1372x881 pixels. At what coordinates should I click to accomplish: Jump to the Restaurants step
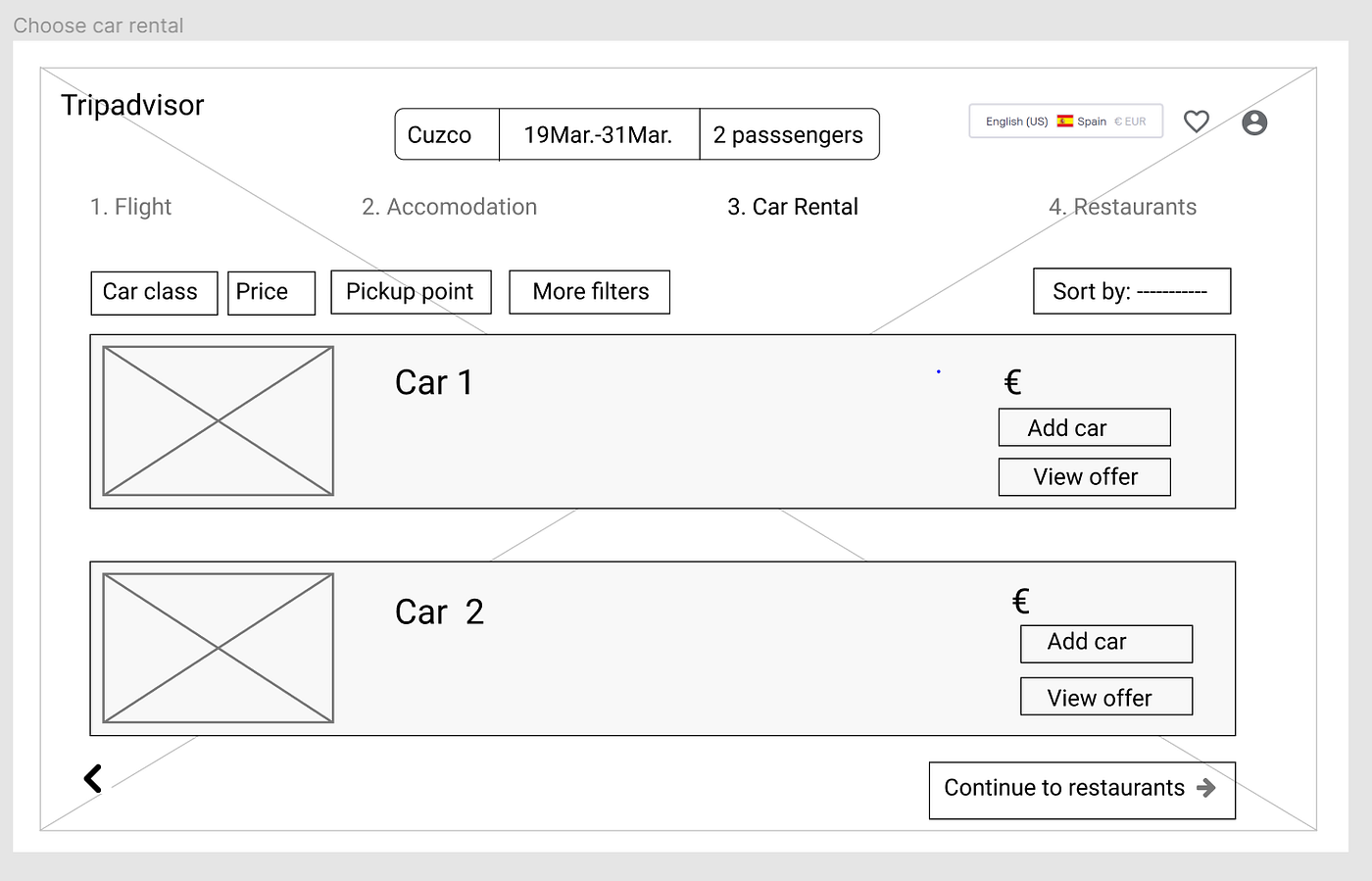(1122, 207)
